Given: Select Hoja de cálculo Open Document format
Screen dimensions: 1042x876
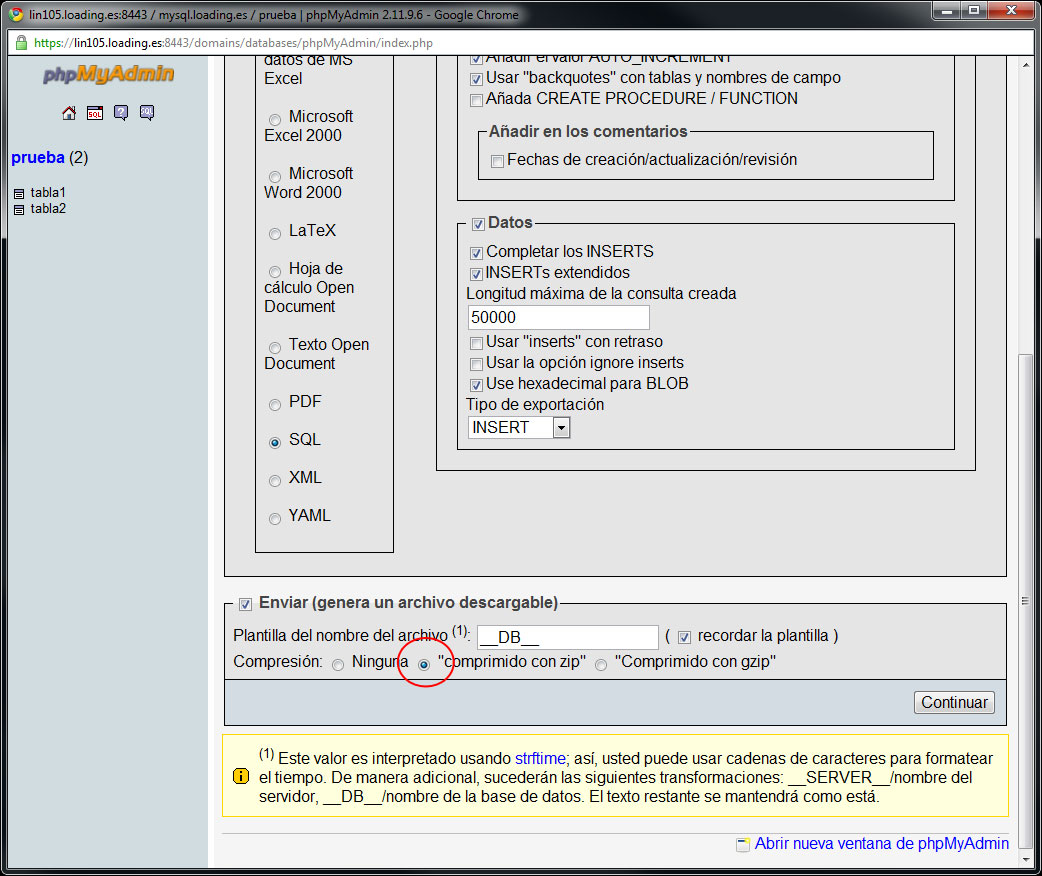Looking at the screenshot, I should point(274,272).
